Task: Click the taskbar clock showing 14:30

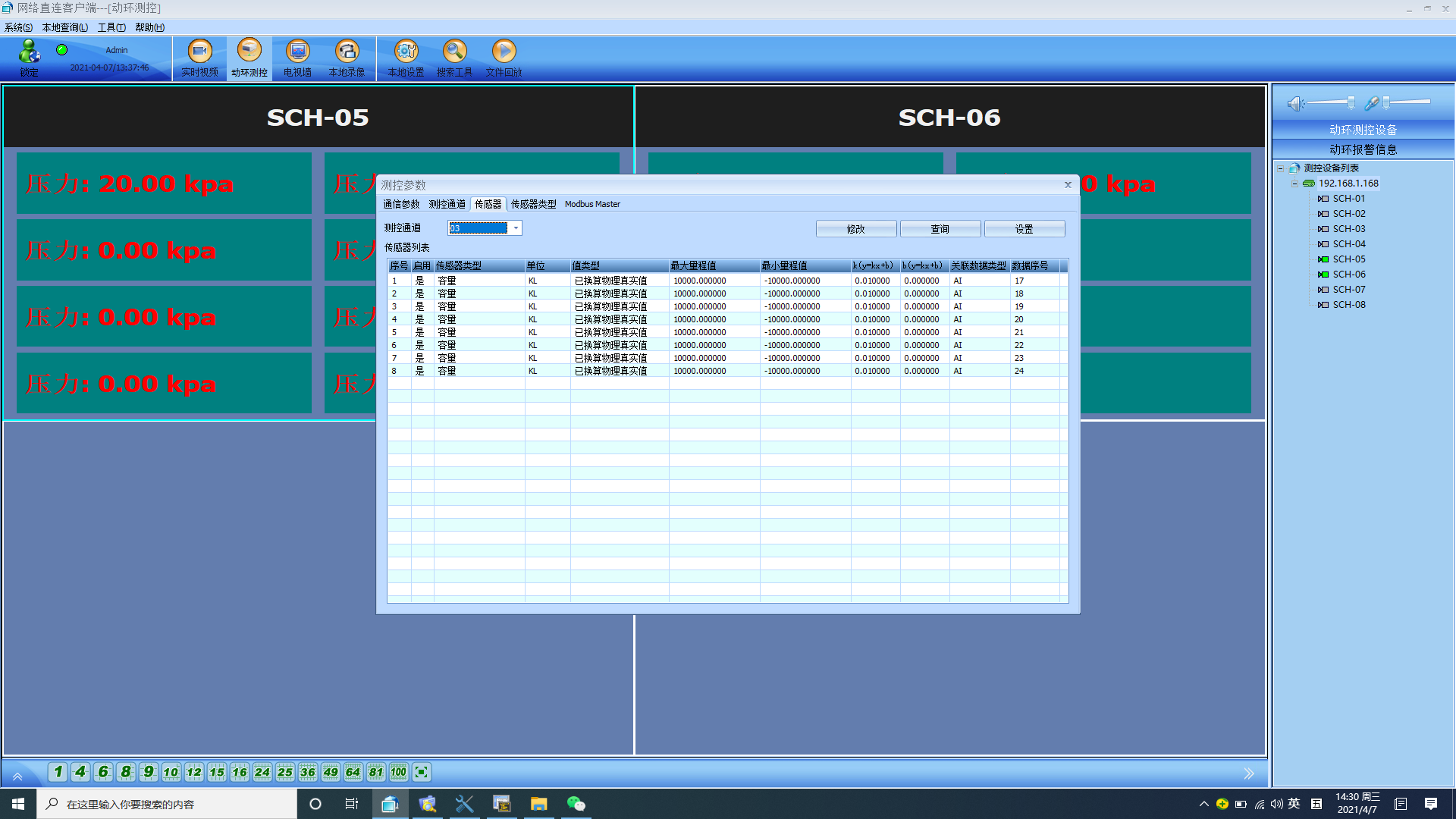Action: point(1357,803)
